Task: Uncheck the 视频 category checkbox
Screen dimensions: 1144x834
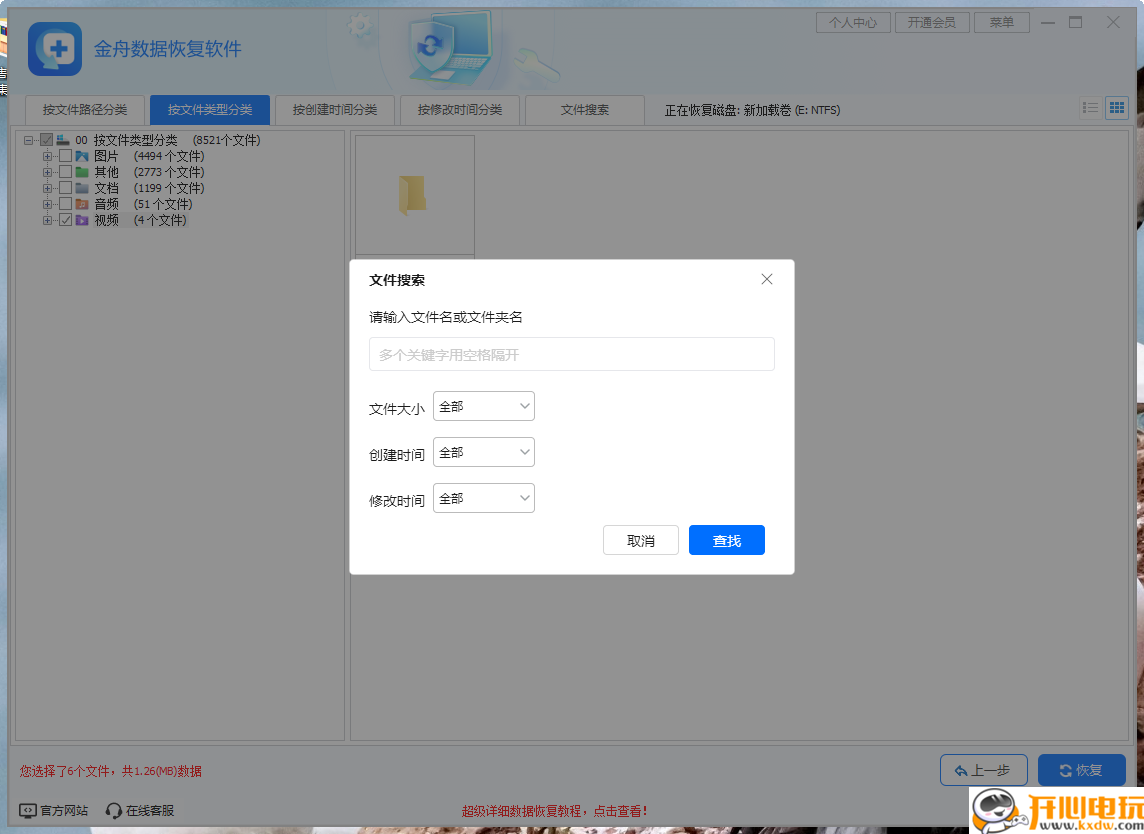Action: click(x=65, y=220)
